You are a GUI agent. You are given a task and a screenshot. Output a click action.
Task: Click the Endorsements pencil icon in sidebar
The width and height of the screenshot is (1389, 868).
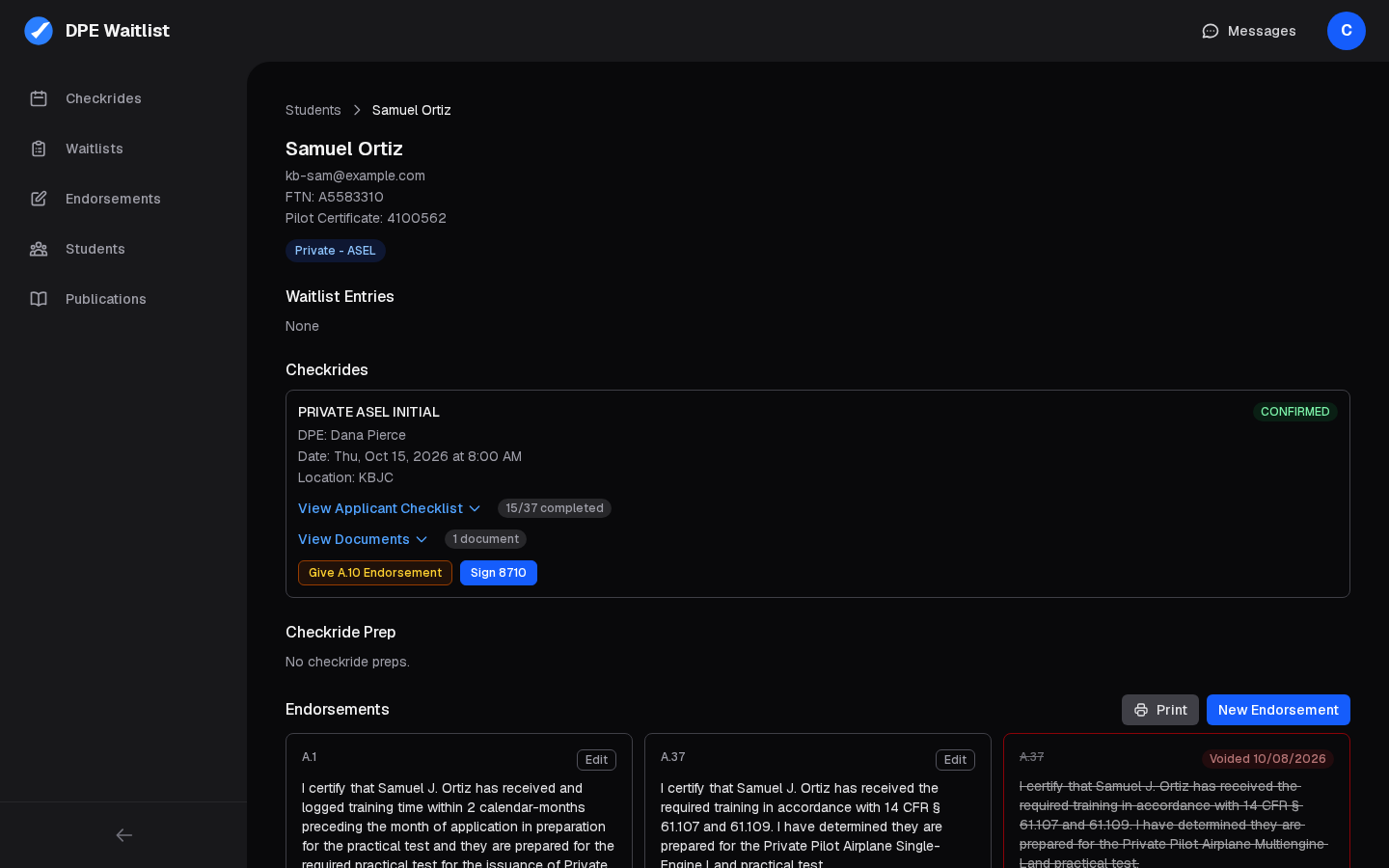click(39, 199)
